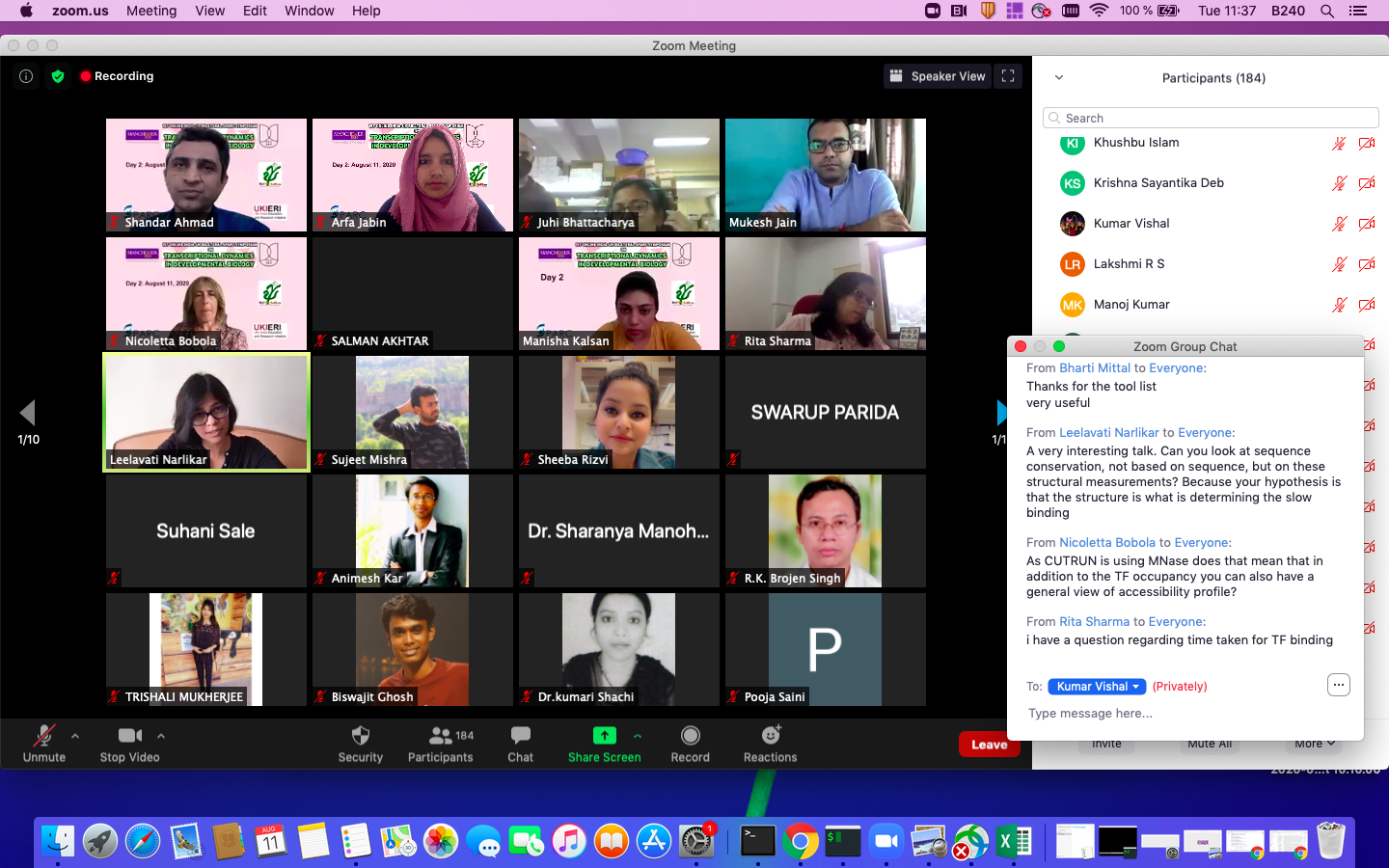
Task: Open the Security shield icon
Action: pos(361,737)
